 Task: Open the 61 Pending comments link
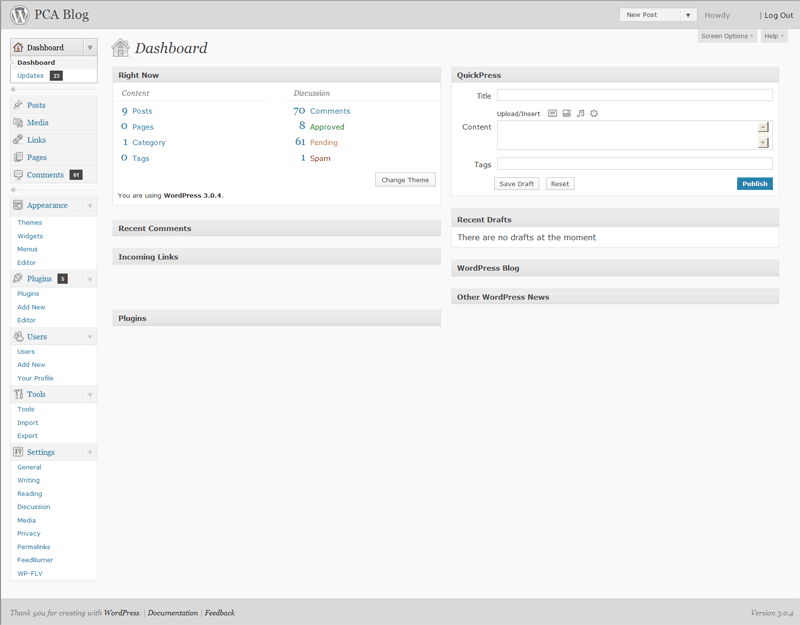[323, 142]
